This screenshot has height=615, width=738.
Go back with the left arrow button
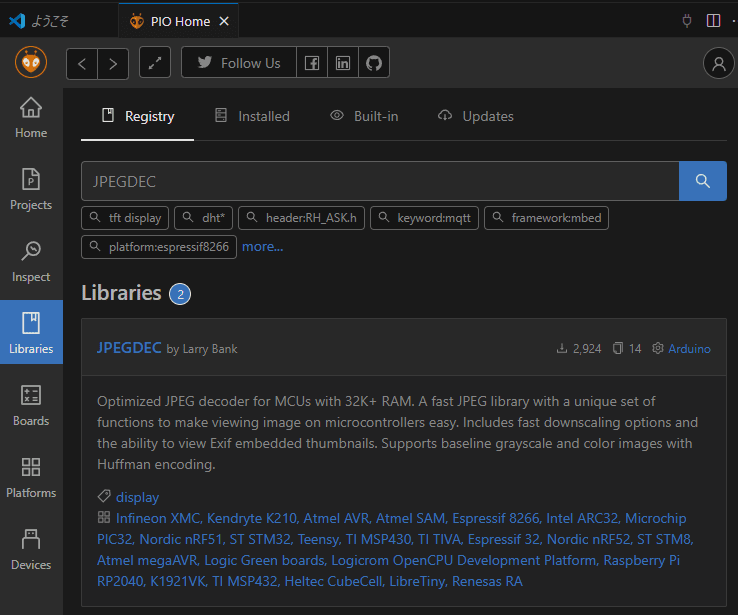82,64
